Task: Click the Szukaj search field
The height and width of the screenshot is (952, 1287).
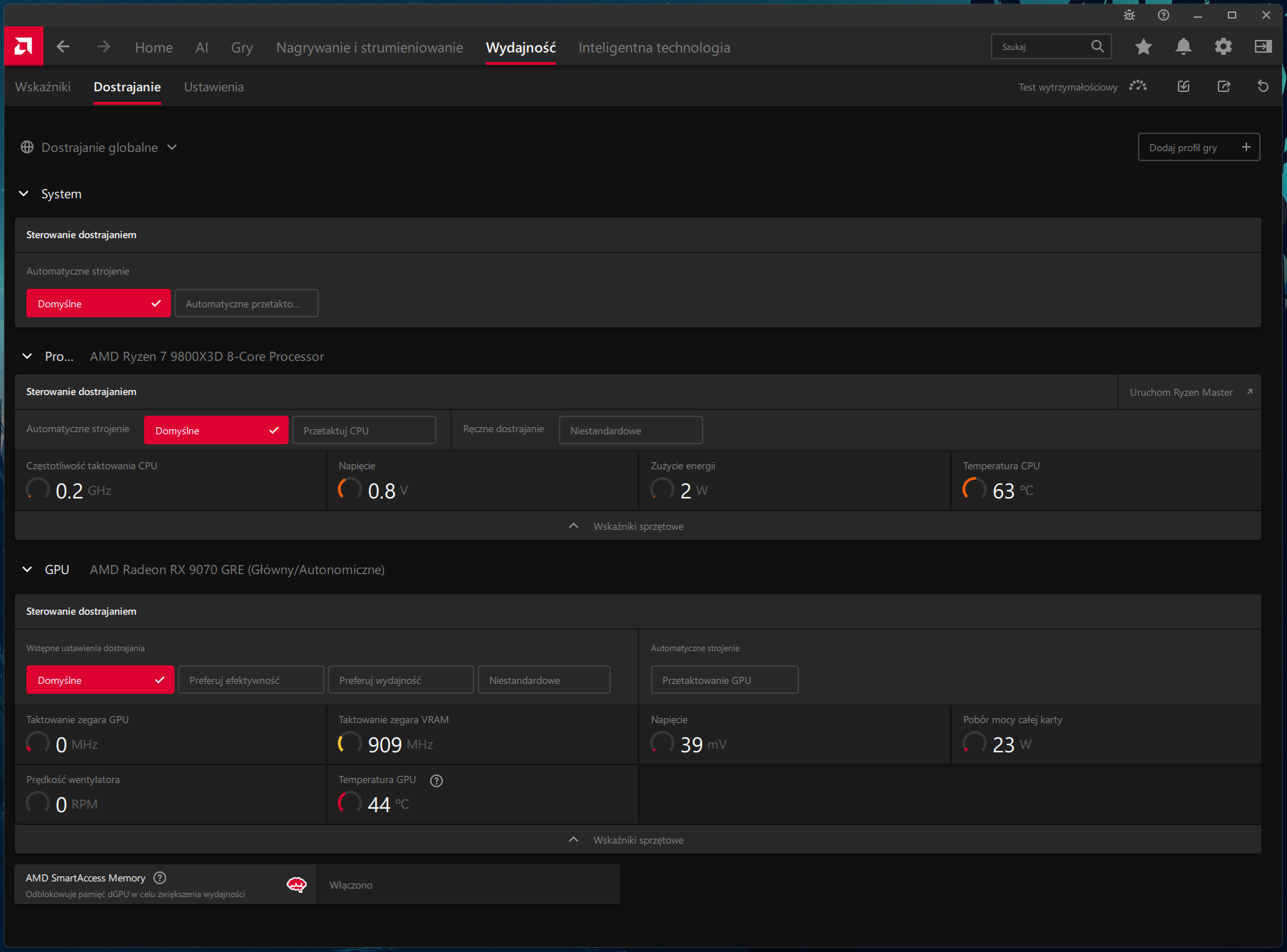Action: pyautogui.click(x=1051, y=47)
